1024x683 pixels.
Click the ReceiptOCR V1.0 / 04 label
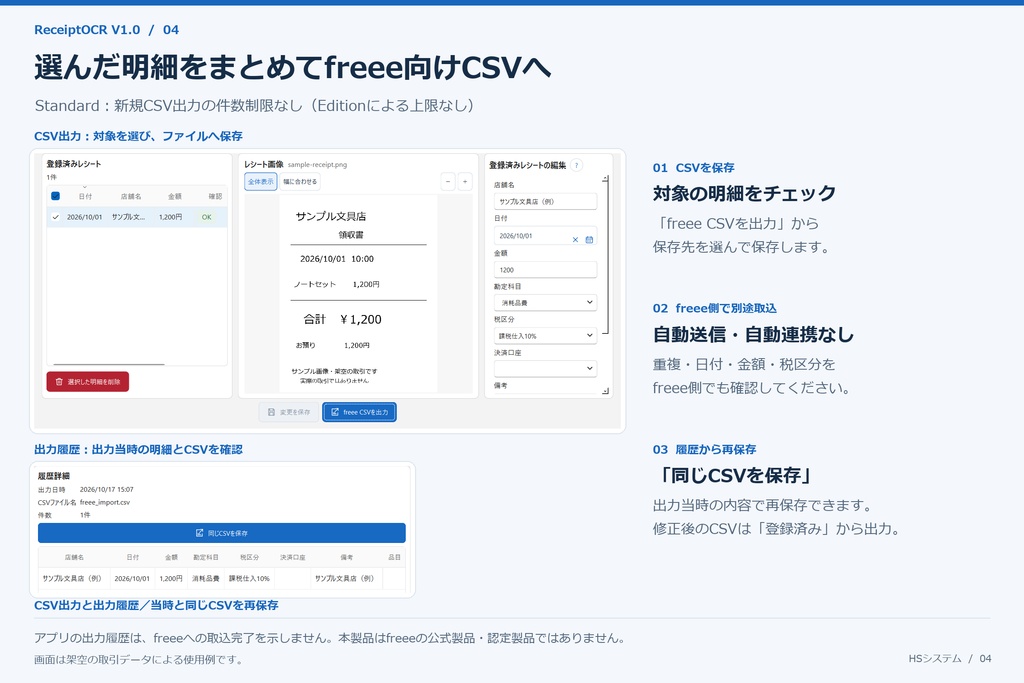pyautogui.click(x=106, y=29)
